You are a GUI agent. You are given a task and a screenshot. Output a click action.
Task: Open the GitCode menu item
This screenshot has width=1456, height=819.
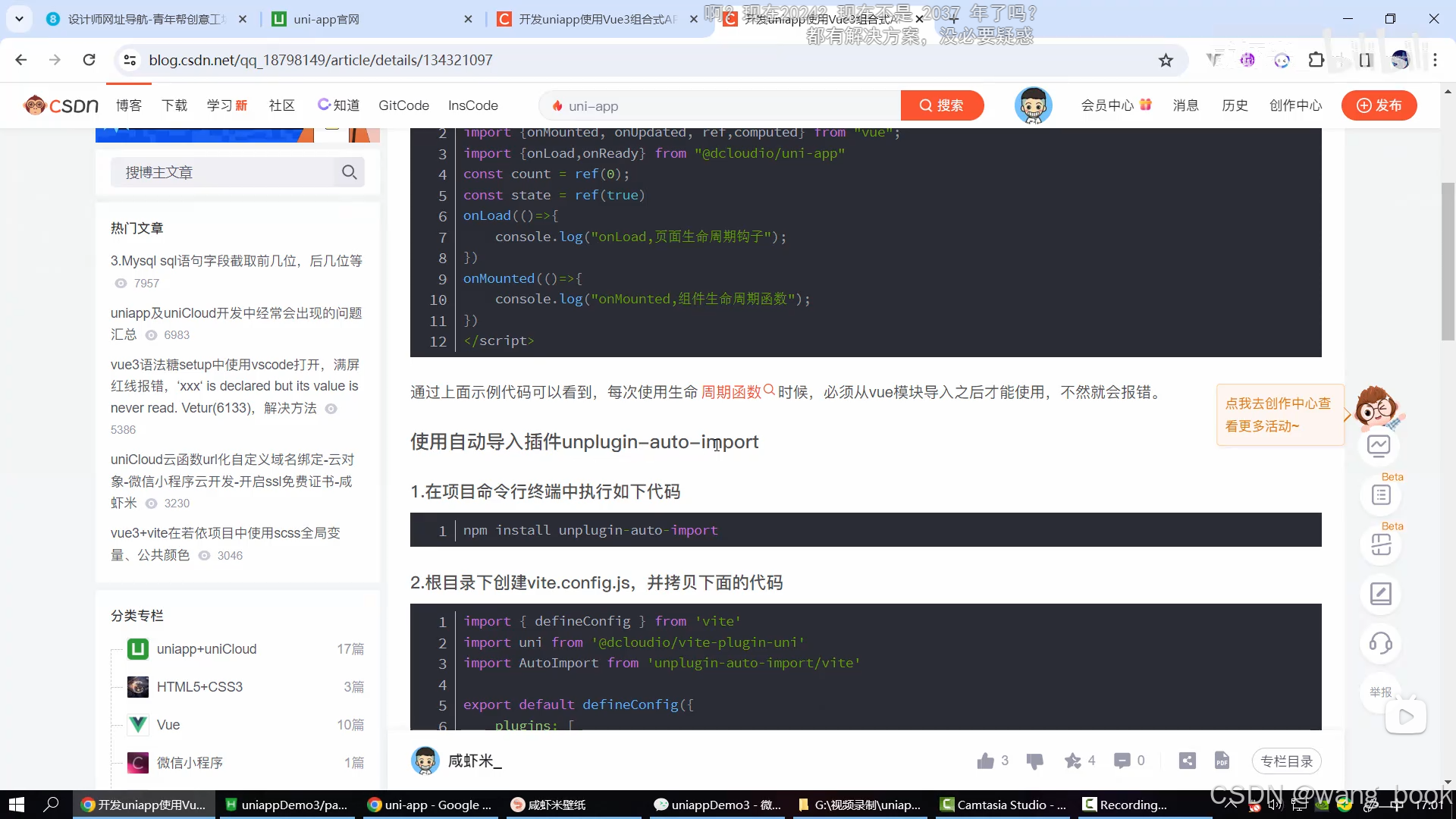(403, 105)
